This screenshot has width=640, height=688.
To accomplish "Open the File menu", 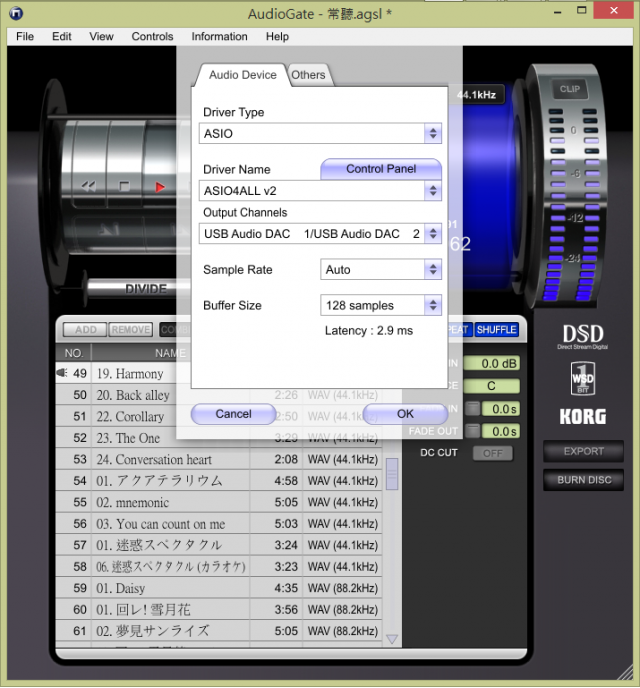I will click(x=25, y=36).
